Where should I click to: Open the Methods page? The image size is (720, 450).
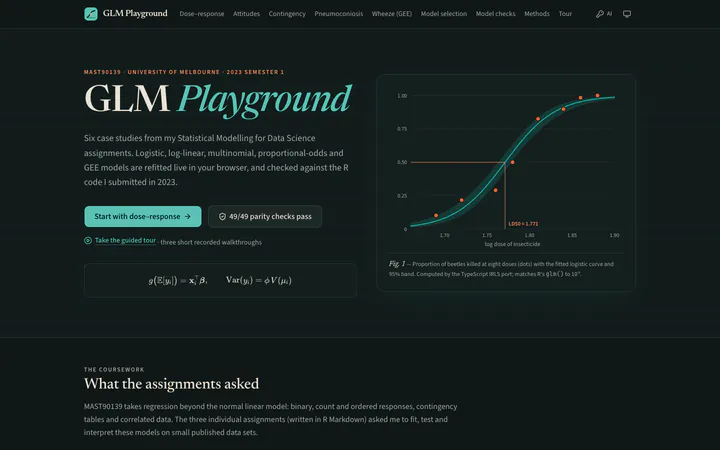point(537,14)
